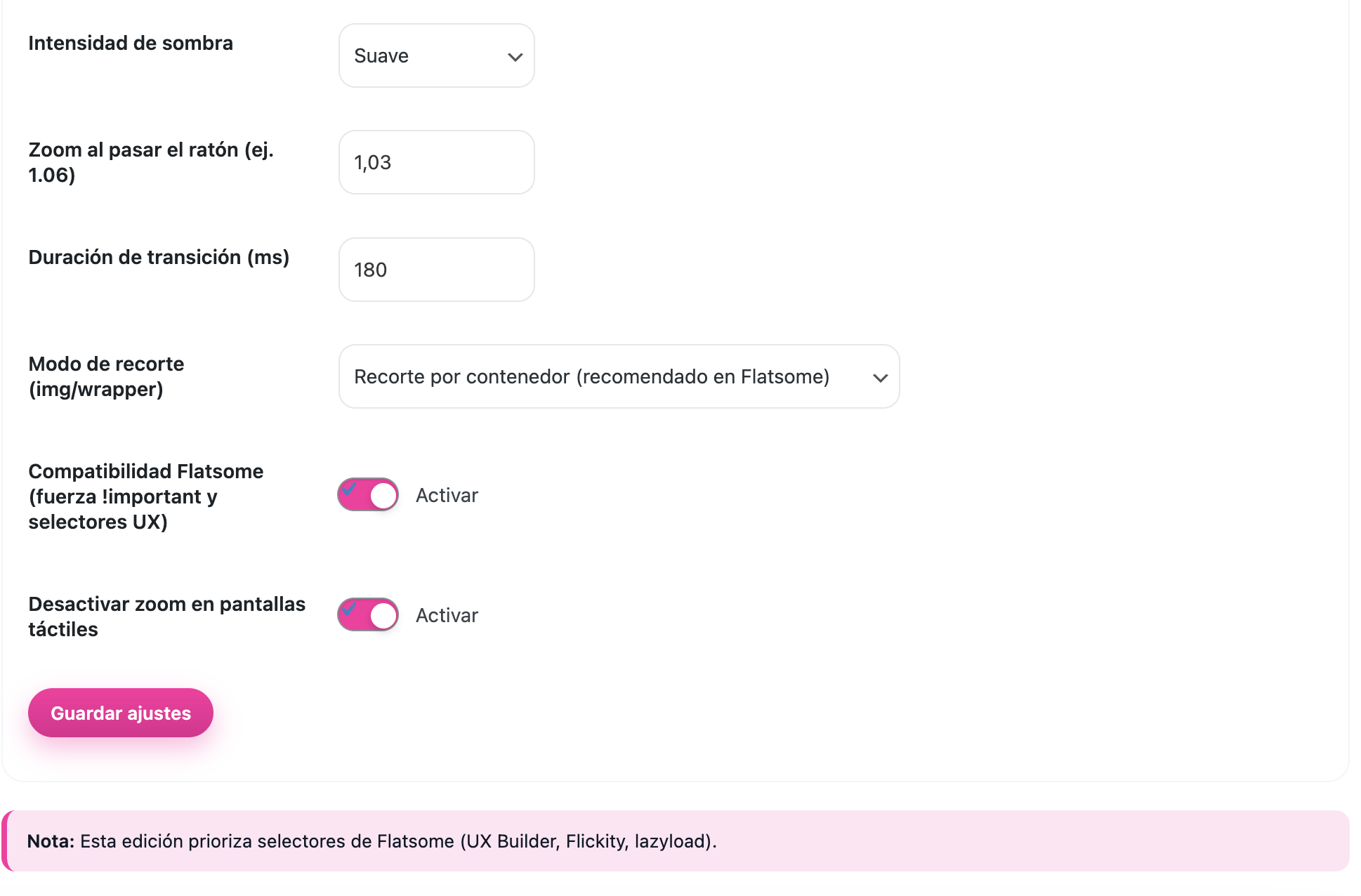The height and width of the screenshot is (896, 1361).
Task: Click the pink Nota notice about Flatsome selectors
Action: 676,841
